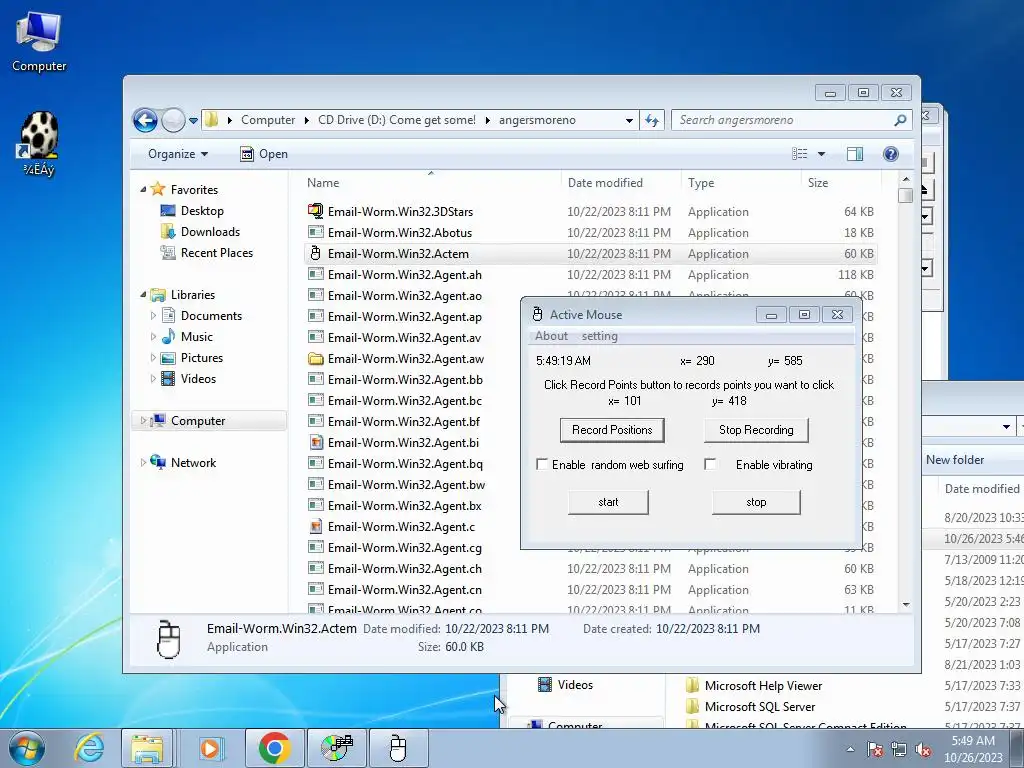Screen dimensions: 1024x768
Task: Click the file list scrollbar thumb
Action: coord(905,195)
